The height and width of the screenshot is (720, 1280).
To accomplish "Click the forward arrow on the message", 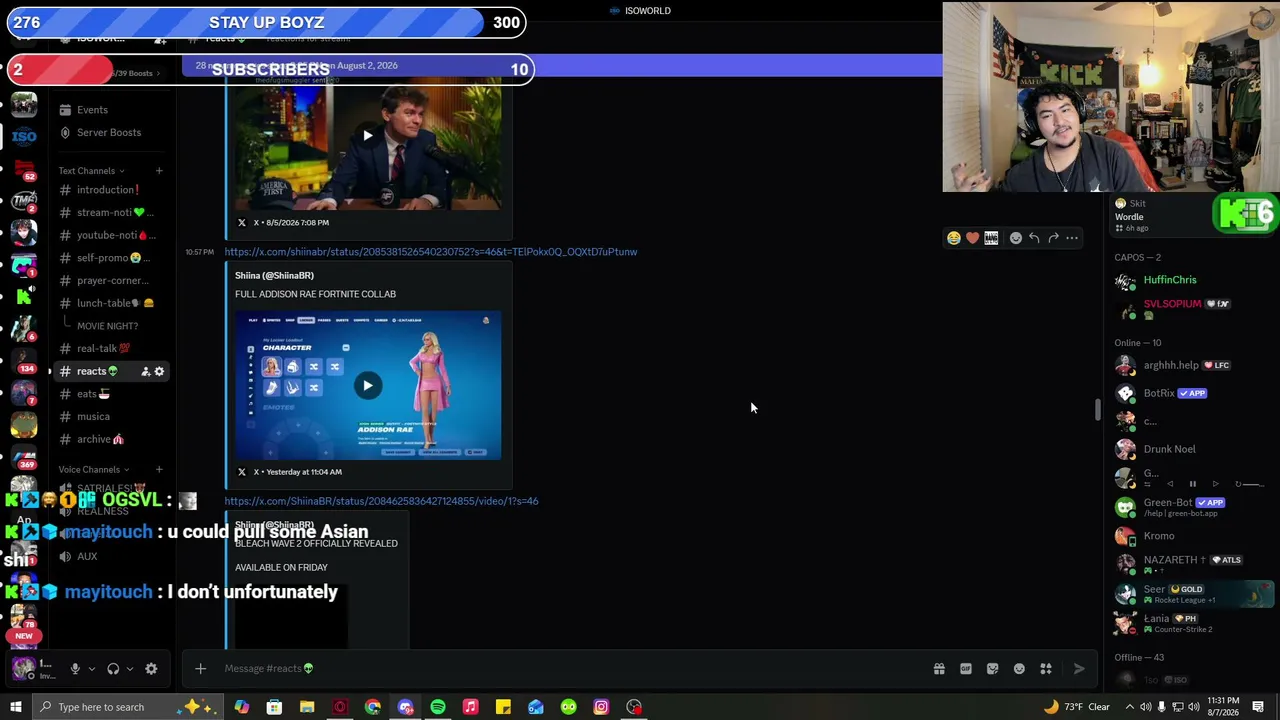I will [x=1053, y=238].
